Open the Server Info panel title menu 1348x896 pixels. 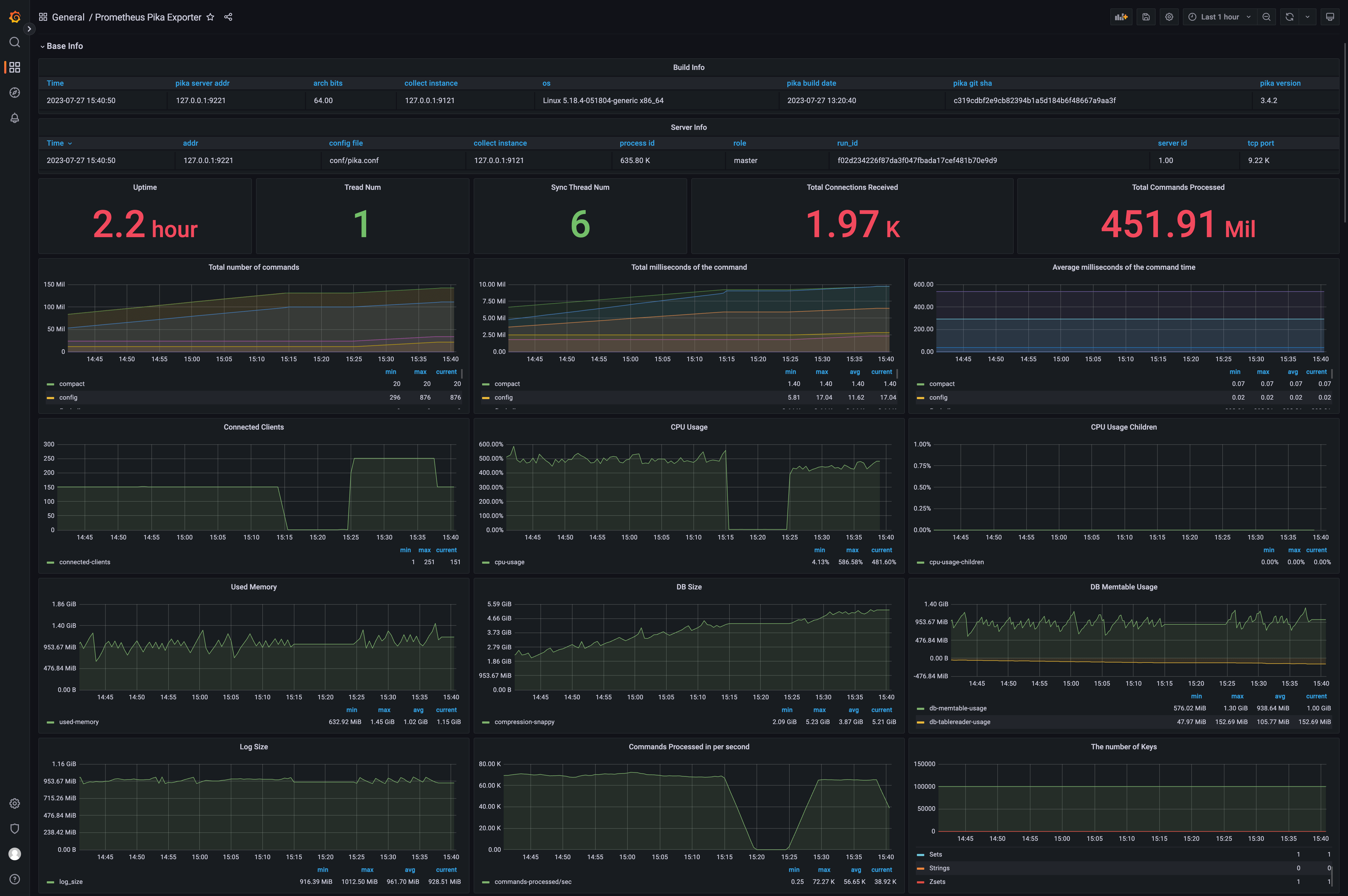click(688, 128)
